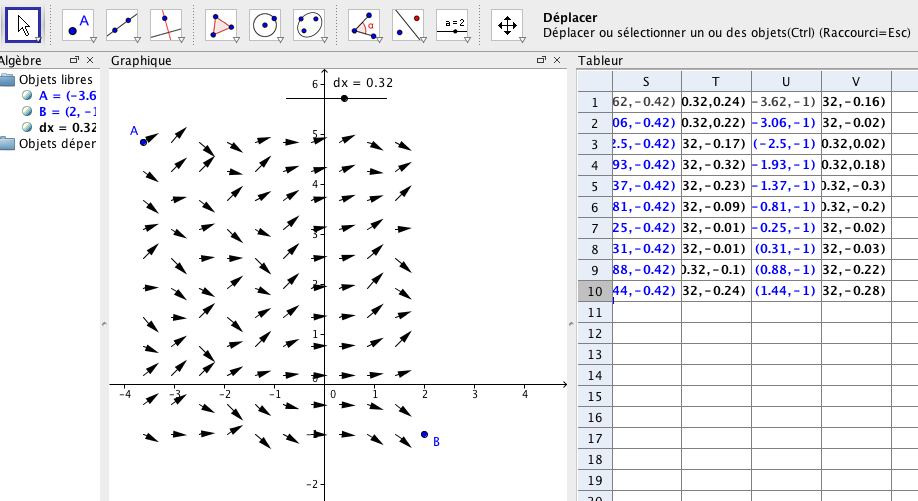Choose the Ellipse conic tool
Image resolution: width=918 pixels, height=501 pixels.
pos(309,24)
